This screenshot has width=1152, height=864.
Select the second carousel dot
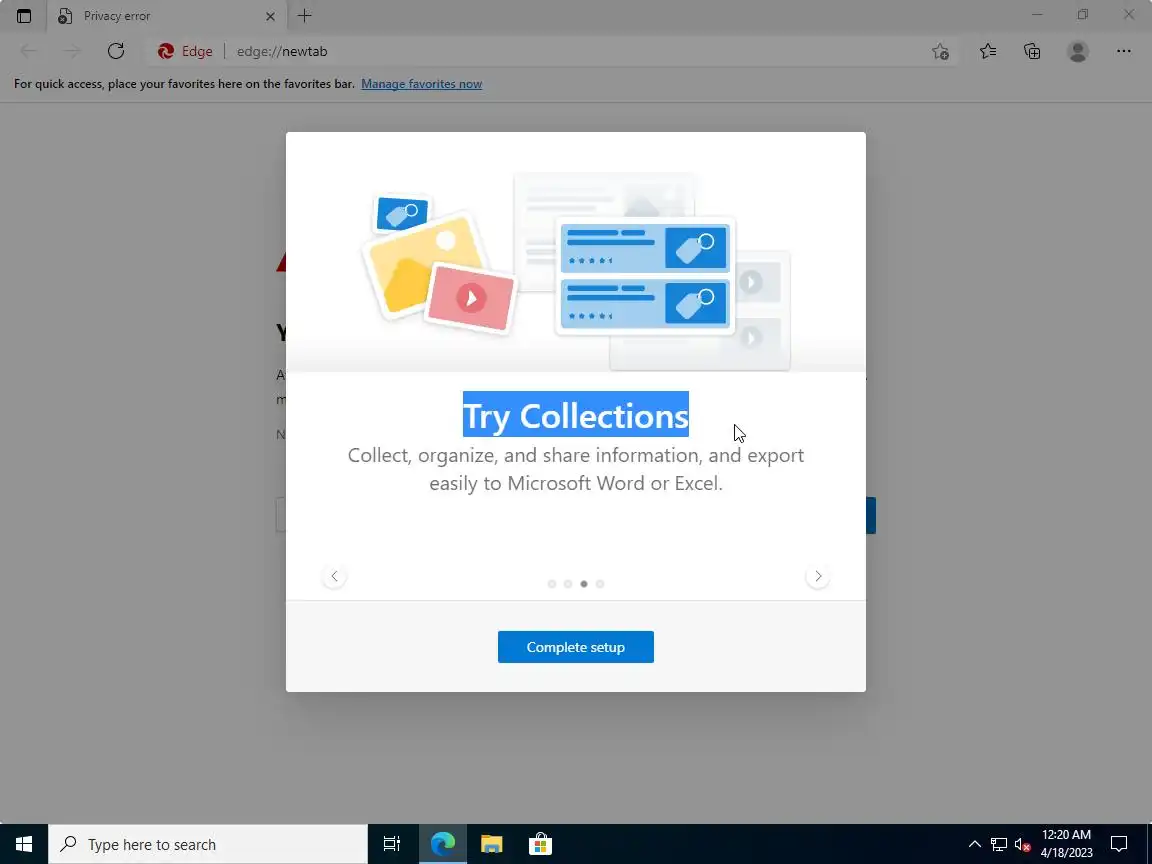[568, 584]
